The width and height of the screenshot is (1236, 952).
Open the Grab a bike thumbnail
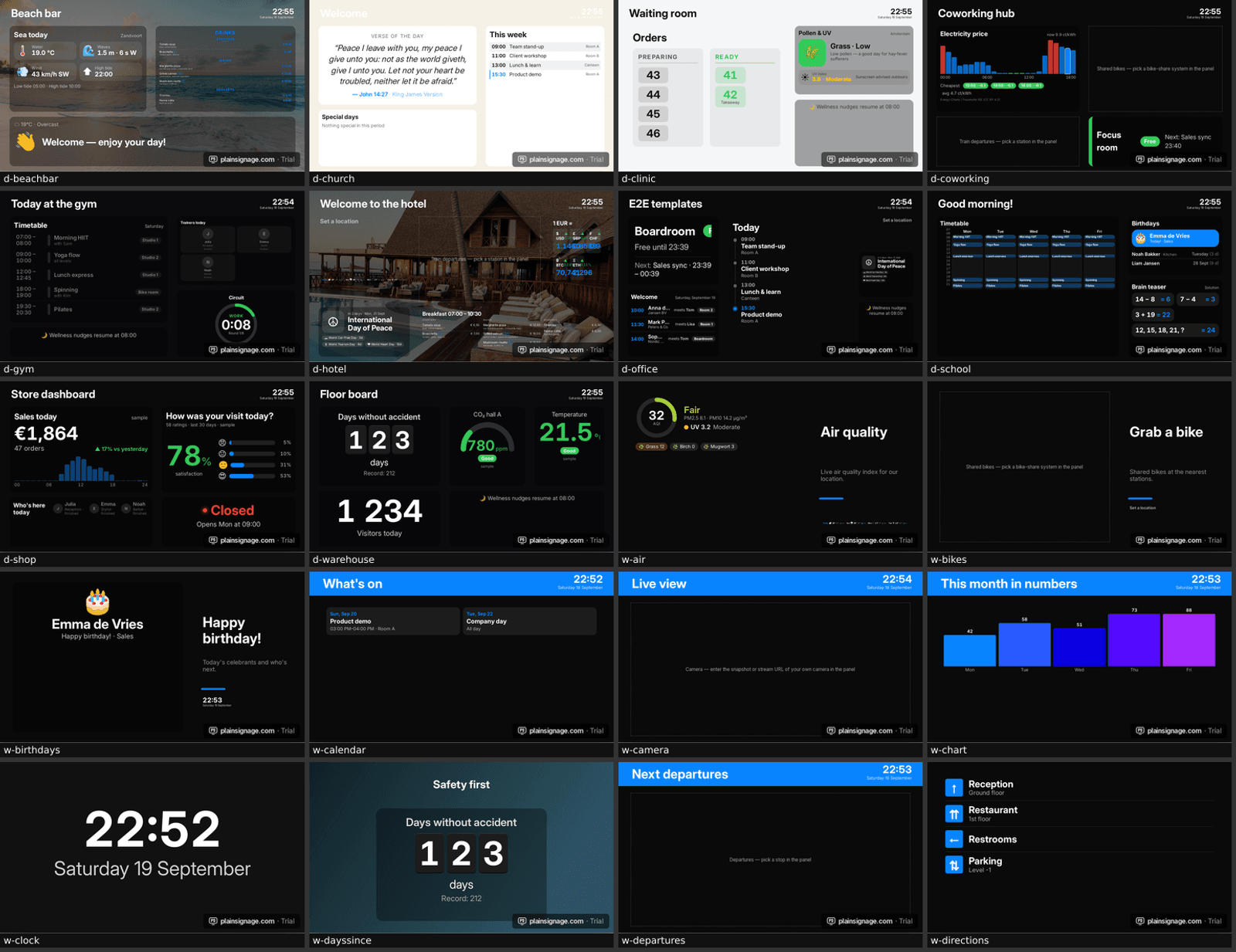coord(1079,466)
